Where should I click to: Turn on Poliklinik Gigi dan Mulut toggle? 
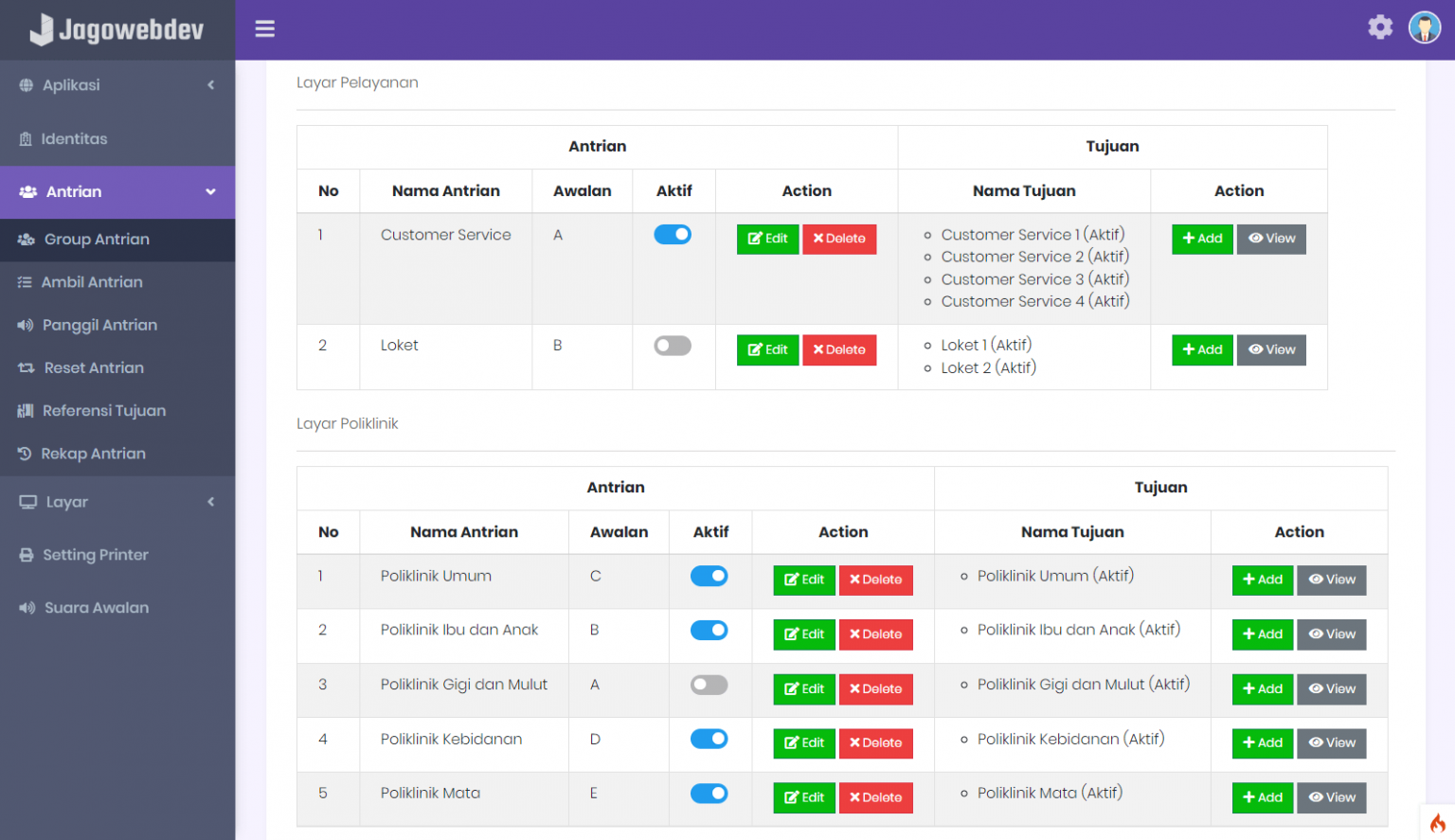point(709,685)
